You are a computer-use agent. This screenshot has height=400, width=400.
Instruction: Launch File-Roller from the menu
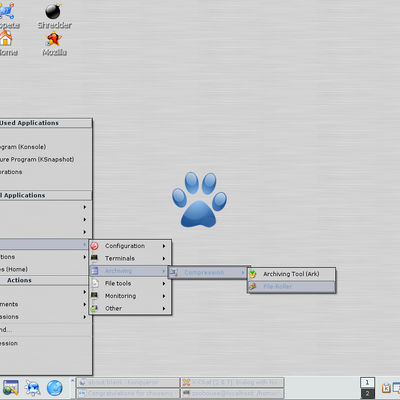click(x=291, y=286)
